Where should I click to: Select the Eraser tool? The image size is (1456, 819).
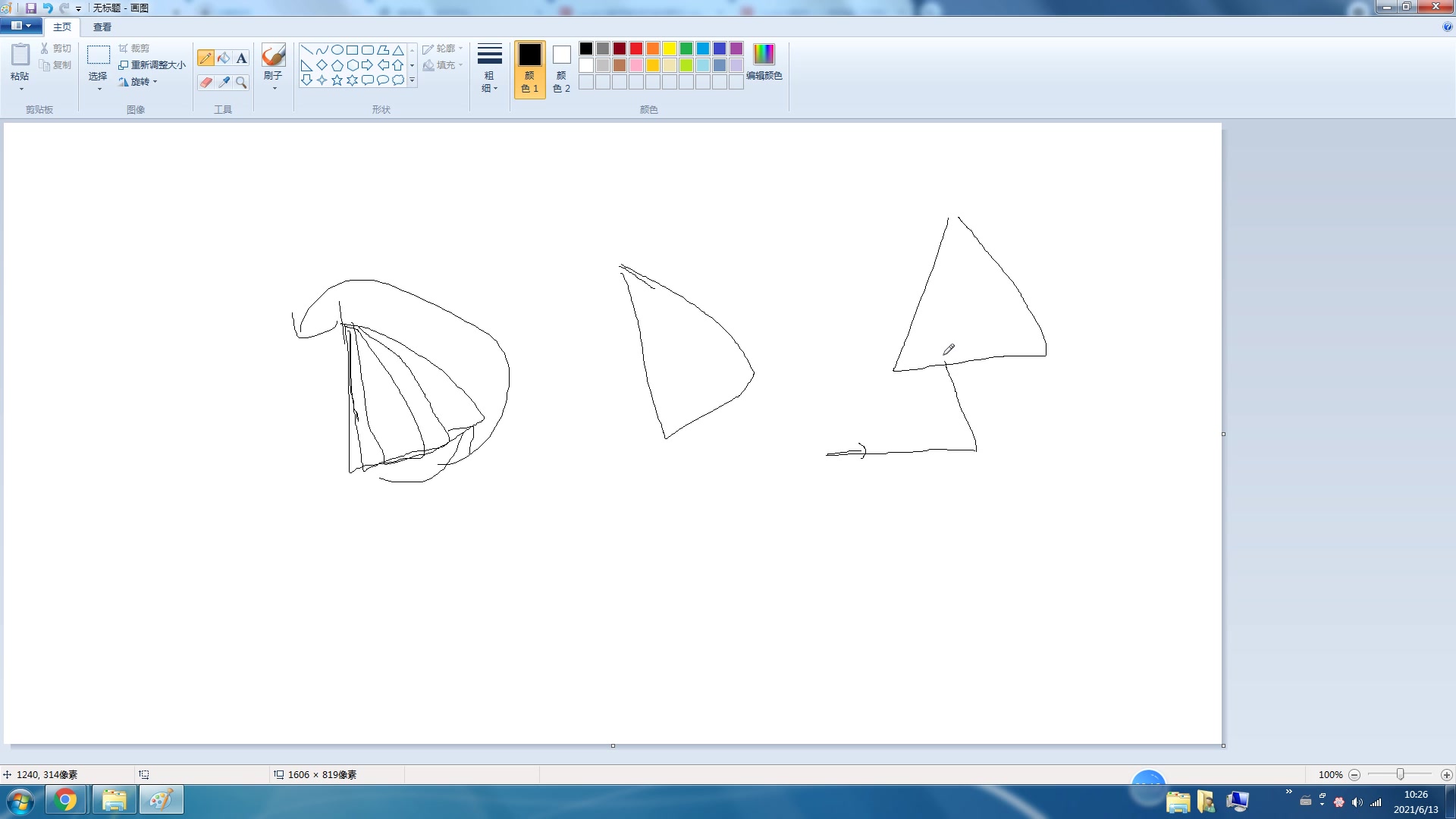[x=206, y=83]
